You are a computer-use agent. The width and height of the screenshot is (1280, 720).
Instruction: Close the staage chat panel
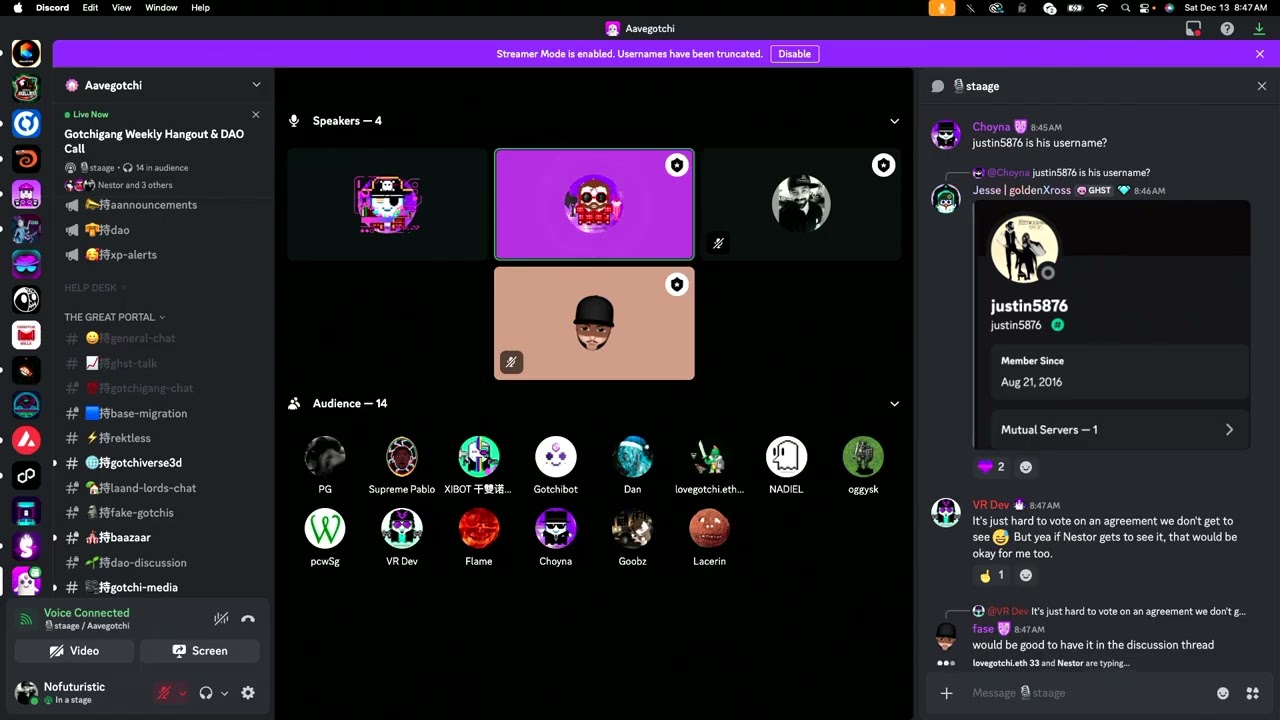[x=1262, y=86]
